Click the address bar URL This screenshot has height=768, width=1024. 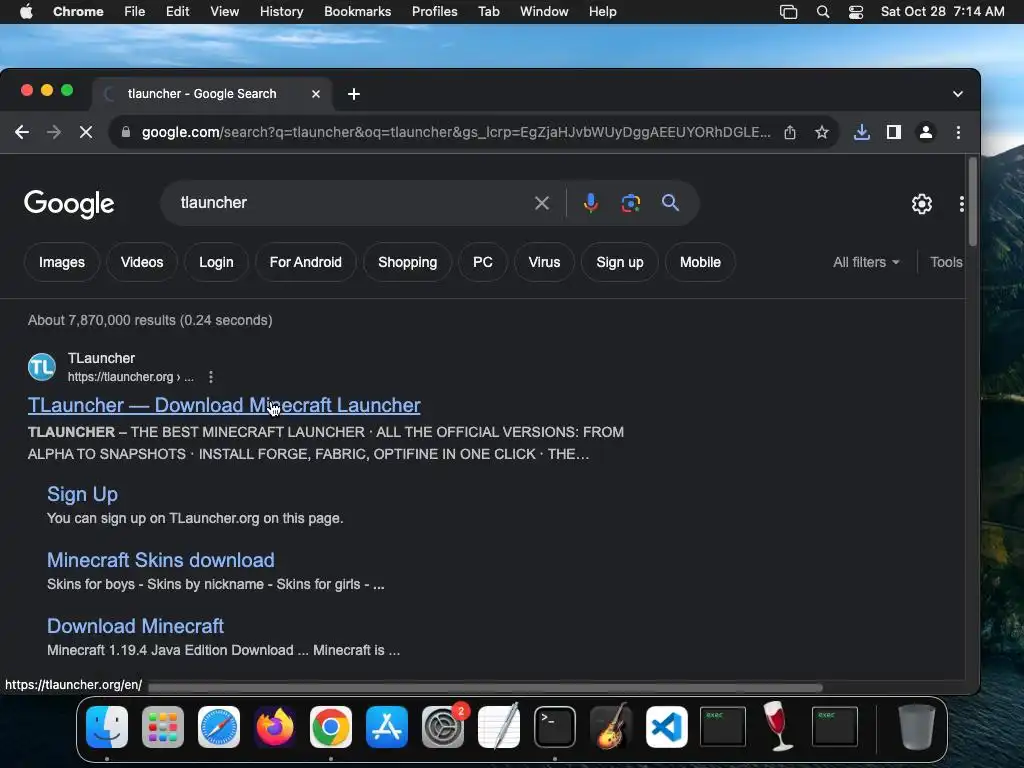(456, 133)
